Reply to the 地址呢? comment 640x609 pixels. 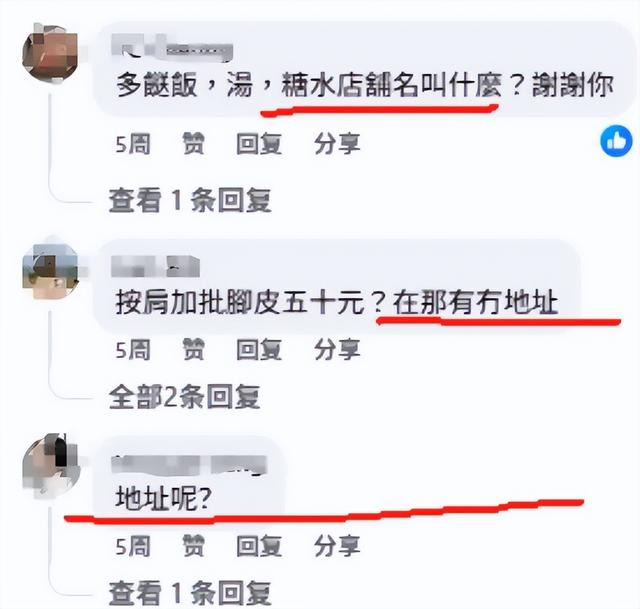[259, 546]
